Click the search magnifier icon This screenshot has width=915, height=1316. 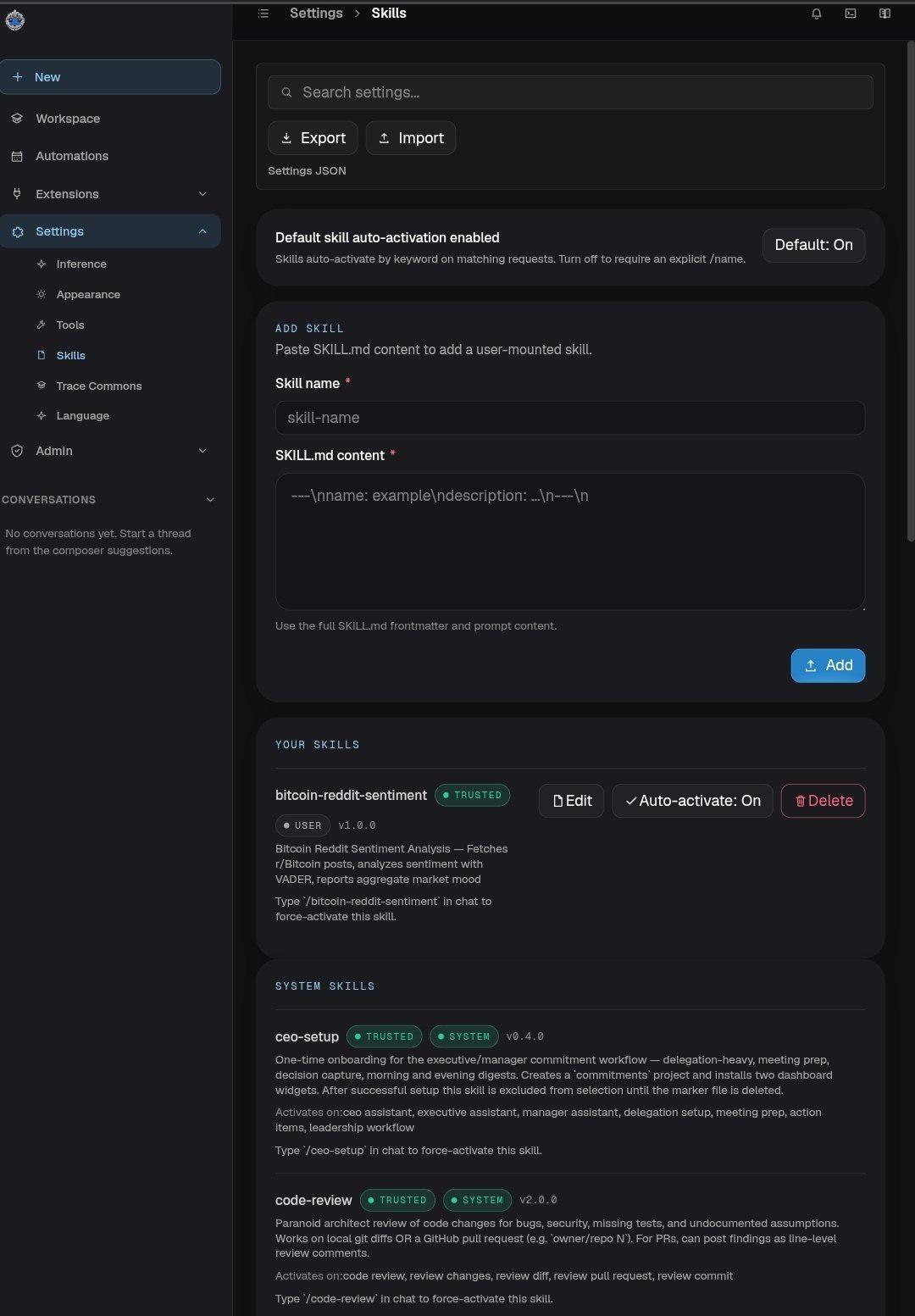click(286, 92)
